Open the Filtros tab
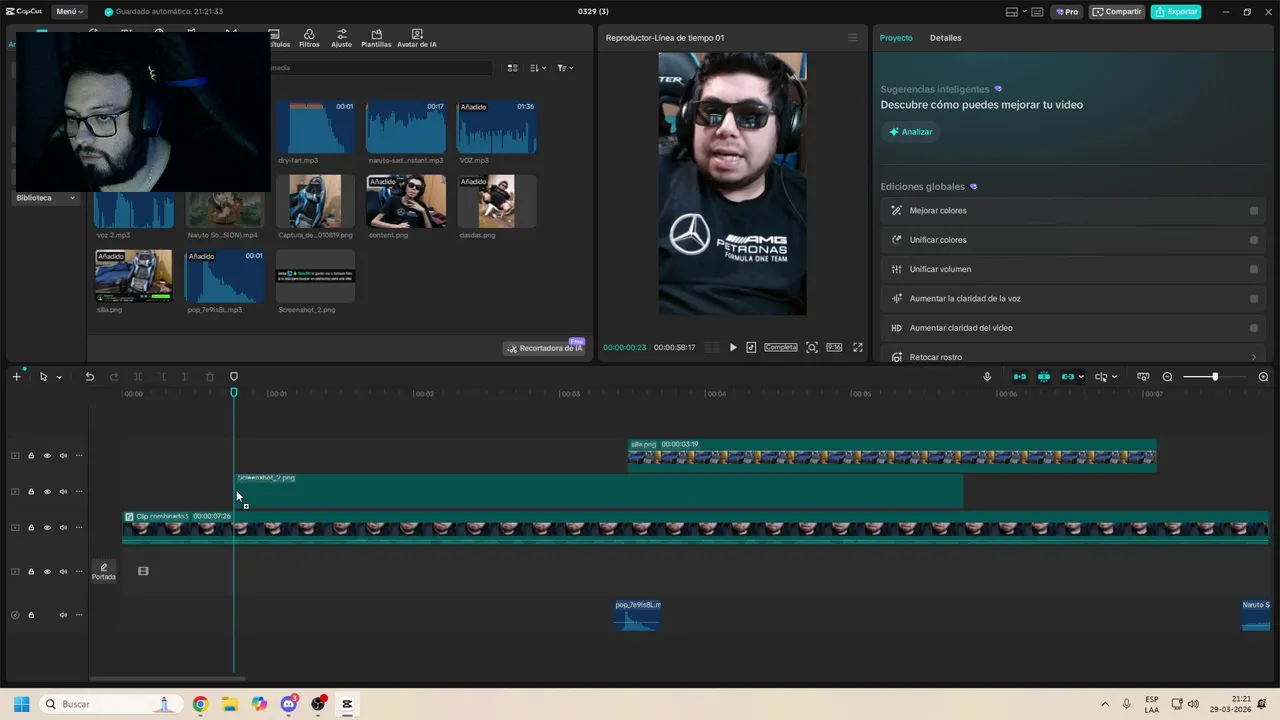 tap(309, 38)
